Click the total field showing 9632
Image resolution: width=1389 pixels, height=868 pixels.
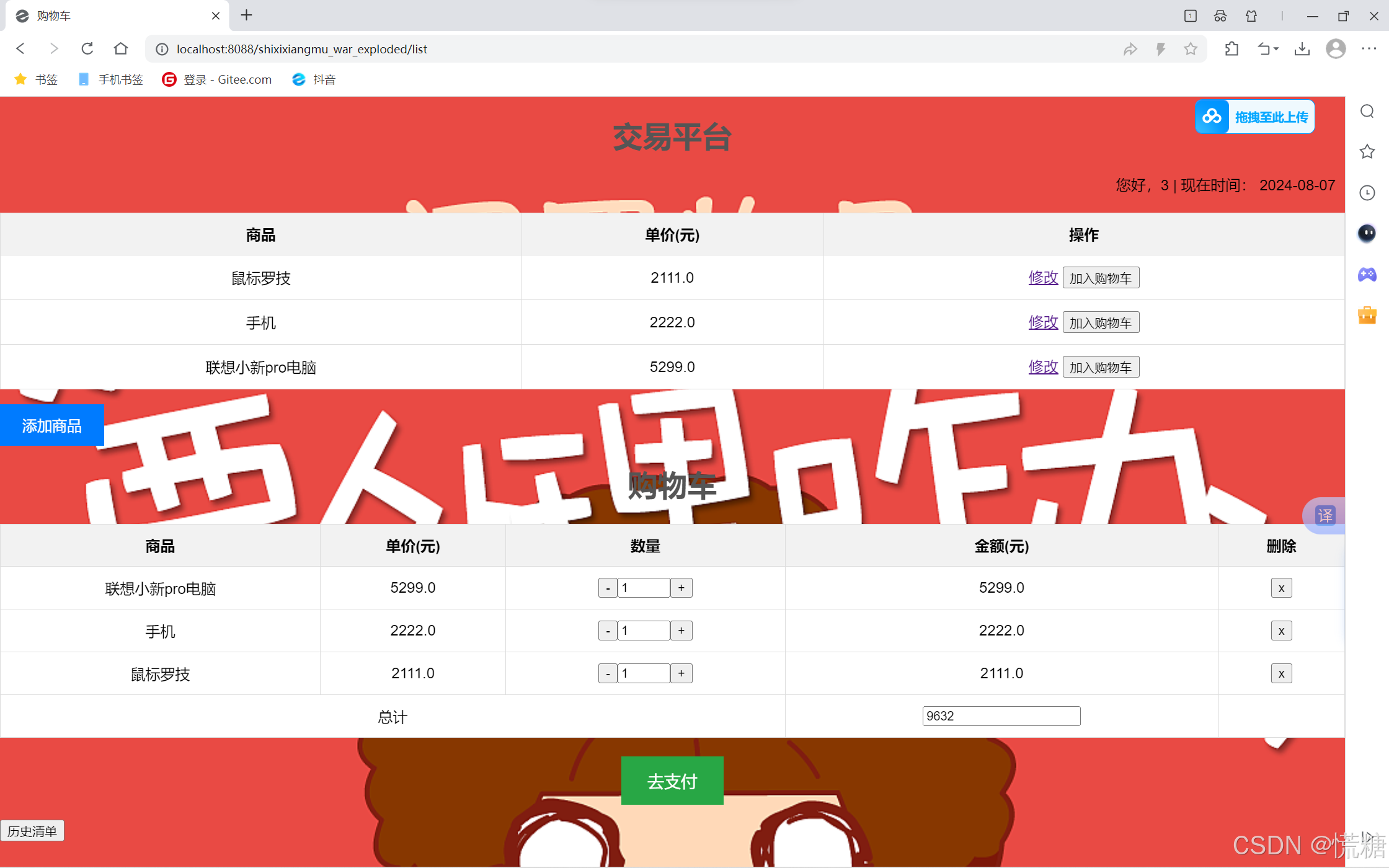[1001, 716]
